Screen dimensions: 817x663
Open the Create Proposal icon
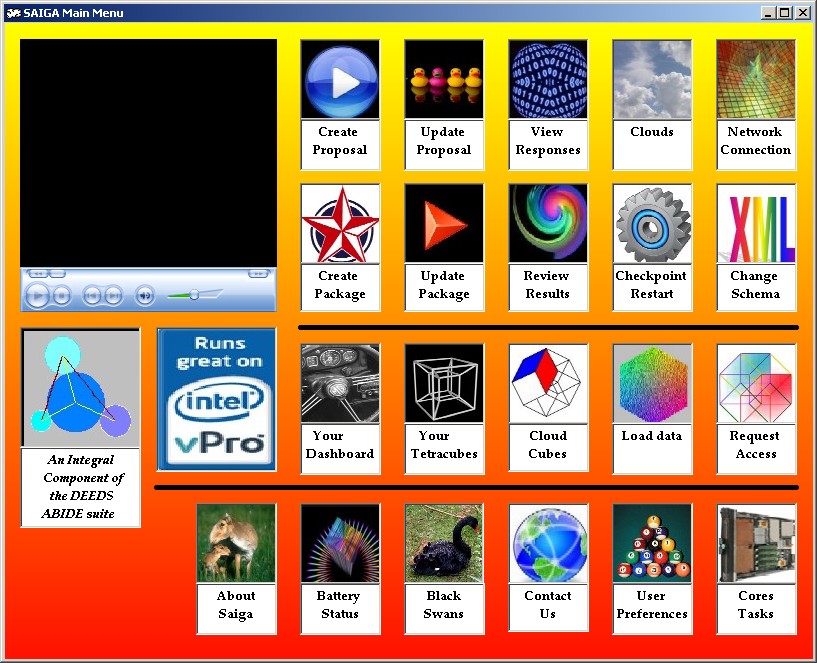[340, 80]
